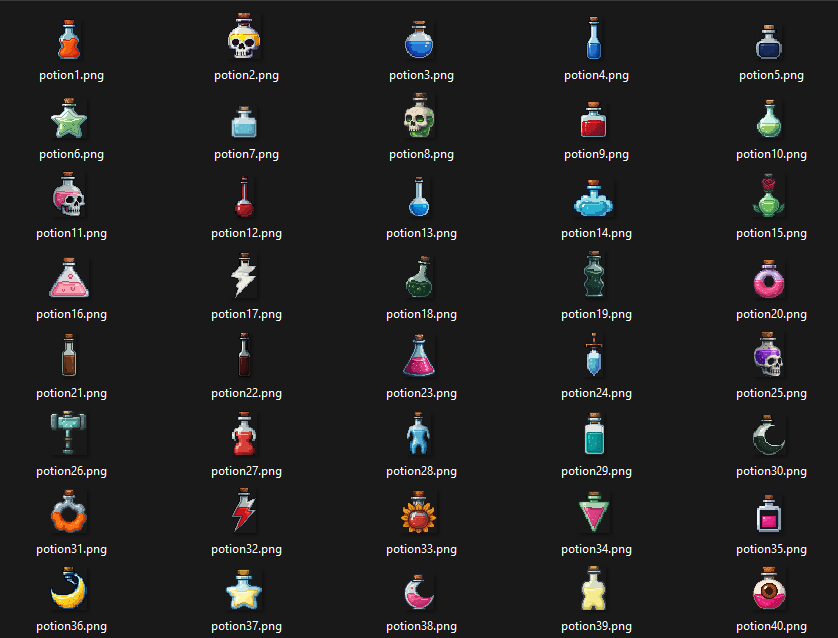The width and height of the screenshot is (838, 638).
Task: Select the pale yellow potion39 bottle
Action: tap(594, 588)
